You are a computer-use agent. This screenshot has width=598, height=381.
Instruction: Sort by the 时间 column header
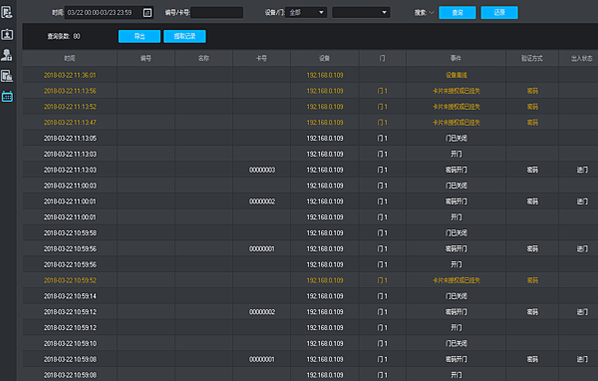pos(70,58)
